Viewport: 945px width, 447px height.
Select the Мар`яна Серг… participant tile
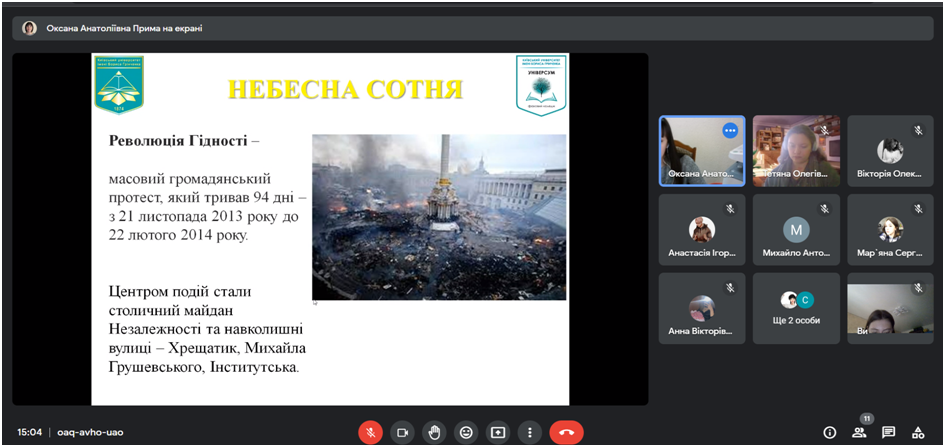pos(890,230)
